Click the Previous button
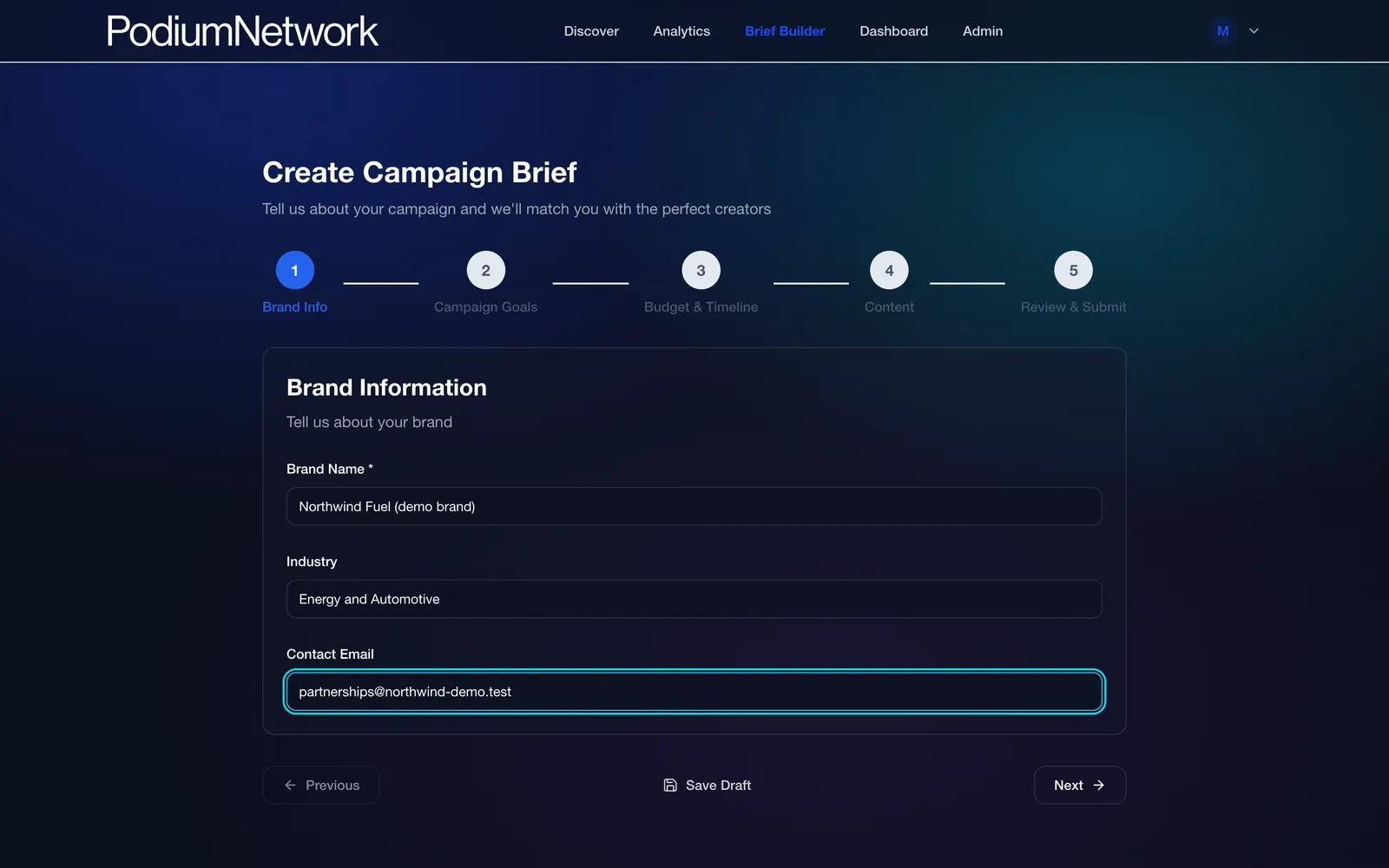1389x868 pixels. (321, 785)
